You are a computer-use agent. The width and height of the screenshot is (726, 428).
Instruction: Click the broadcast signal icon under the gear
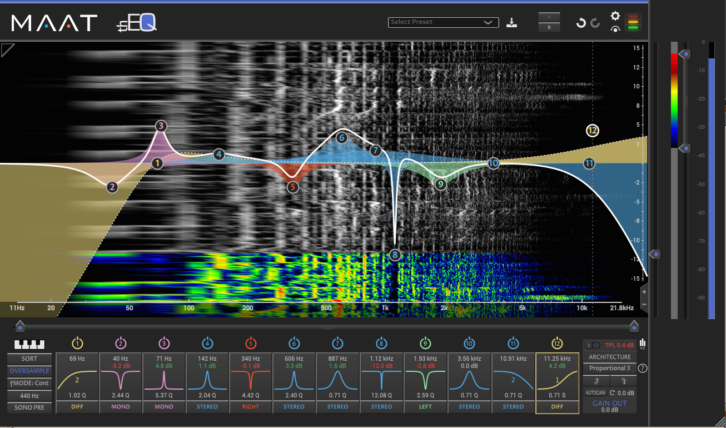click(x=615, y=29)
